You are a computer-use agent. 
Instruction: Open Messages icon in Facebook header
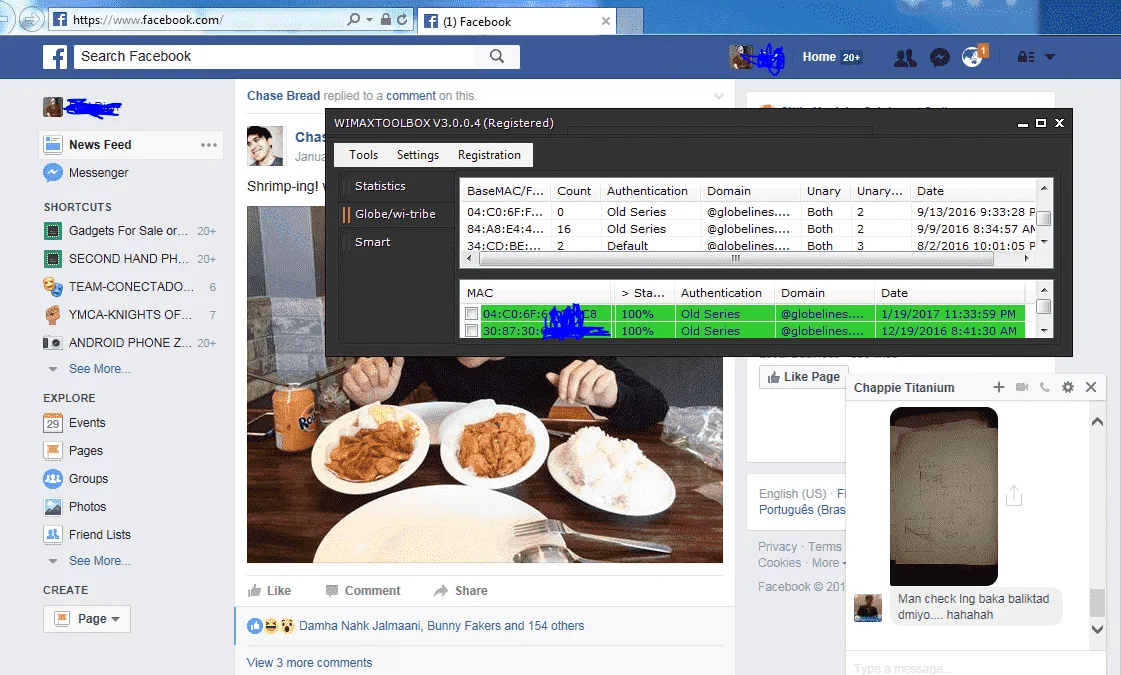939,57
